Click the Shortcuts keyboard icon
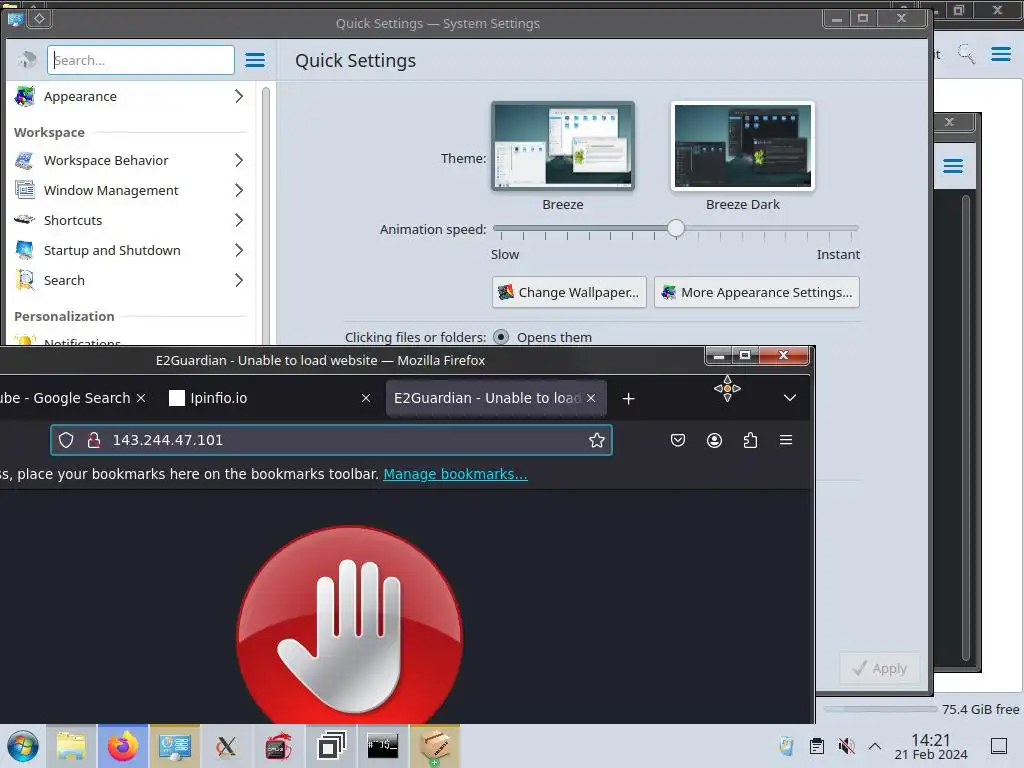 point(25,220)
